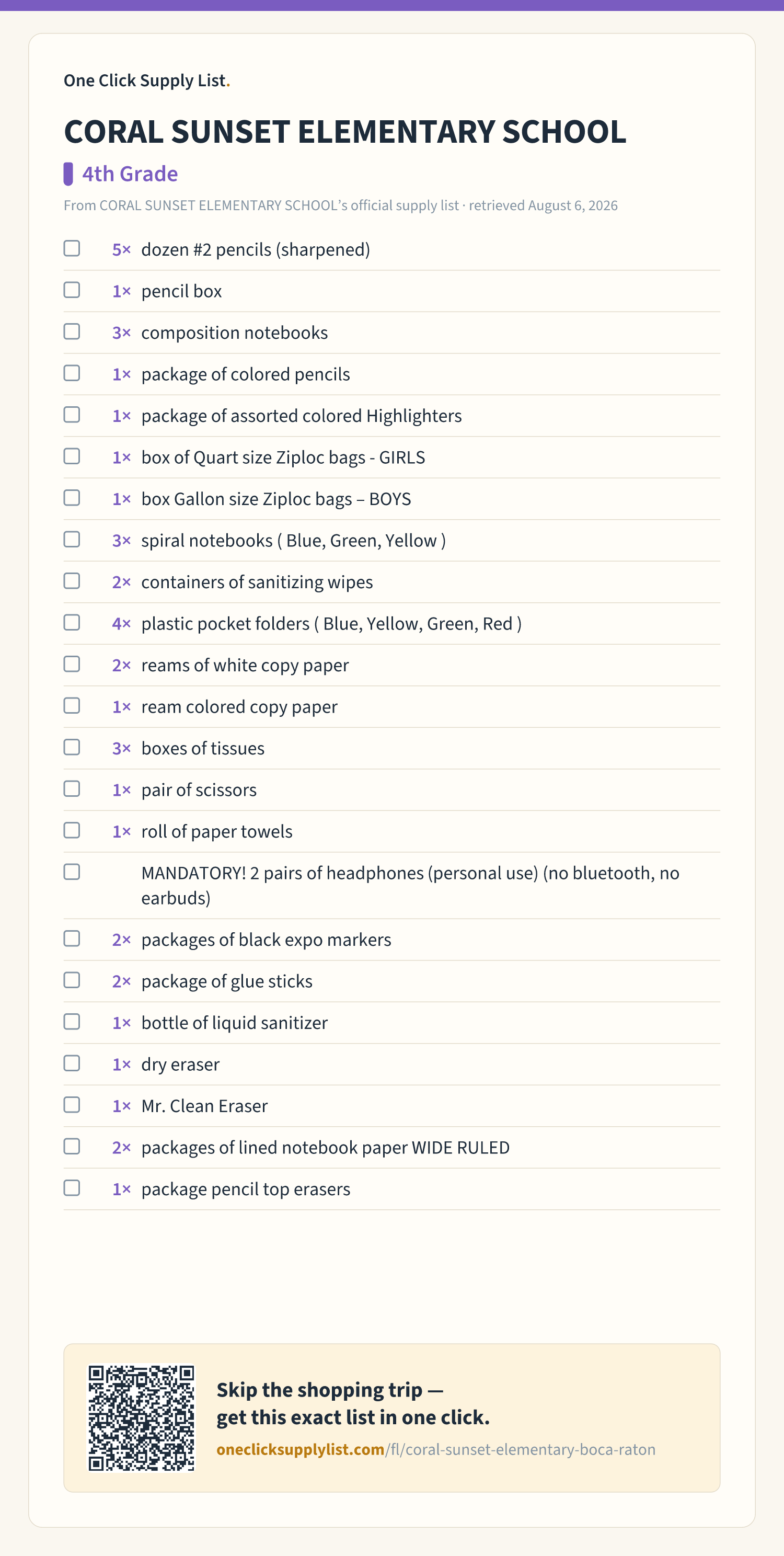This screenshot has height=1556, width=784.
Task: Click the QR code image
Action: tap(141, 1417)
